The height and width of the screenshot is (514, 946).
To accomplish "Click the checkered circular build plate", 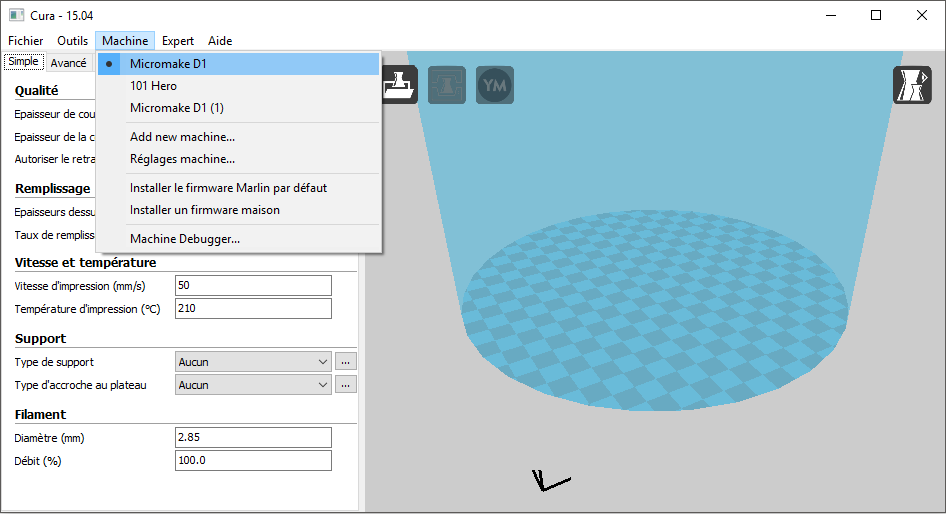I will click(x=655, y=311).
